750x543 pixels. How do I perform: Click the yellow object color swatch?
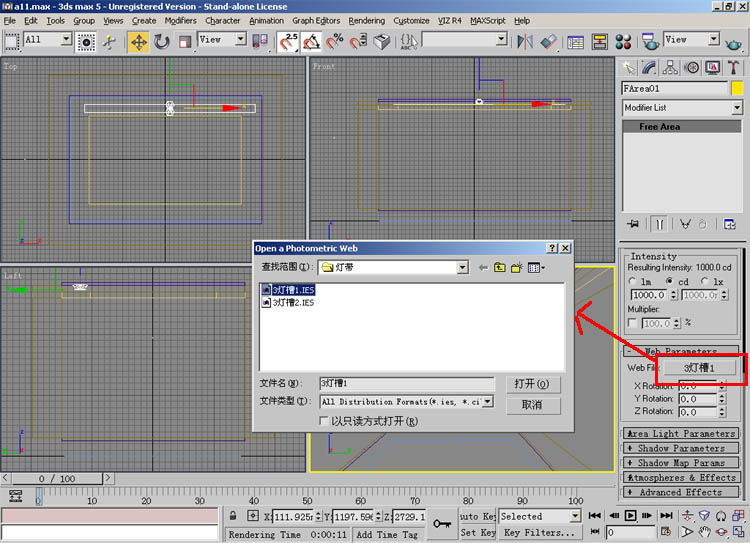(x=737, y=88)
